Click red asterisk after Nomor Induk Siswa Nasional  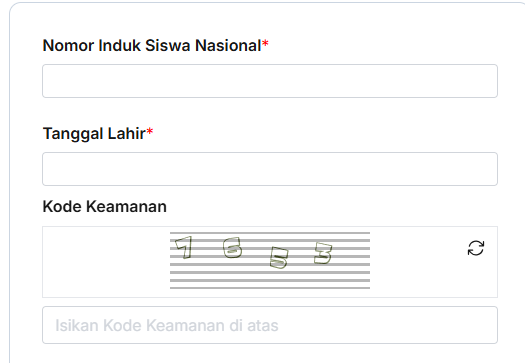point(265,43)
